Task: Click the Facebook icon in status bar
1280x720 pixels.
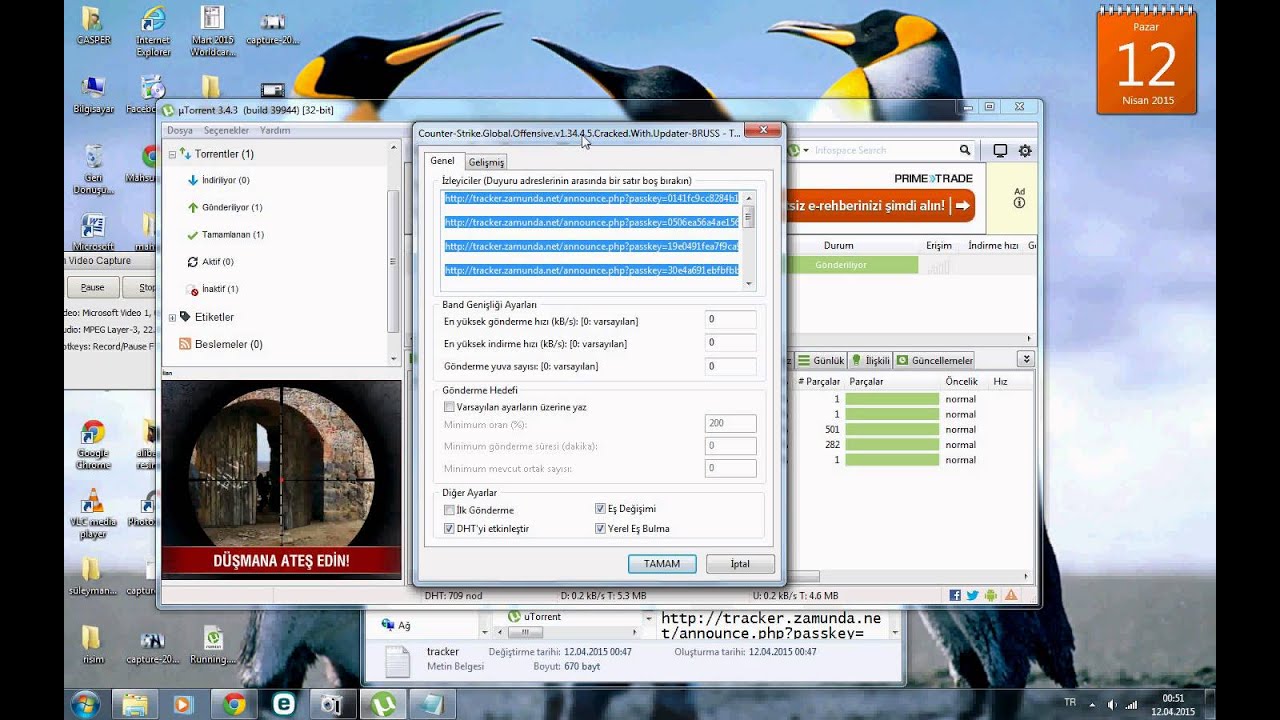Action: [x=955, y=595]
